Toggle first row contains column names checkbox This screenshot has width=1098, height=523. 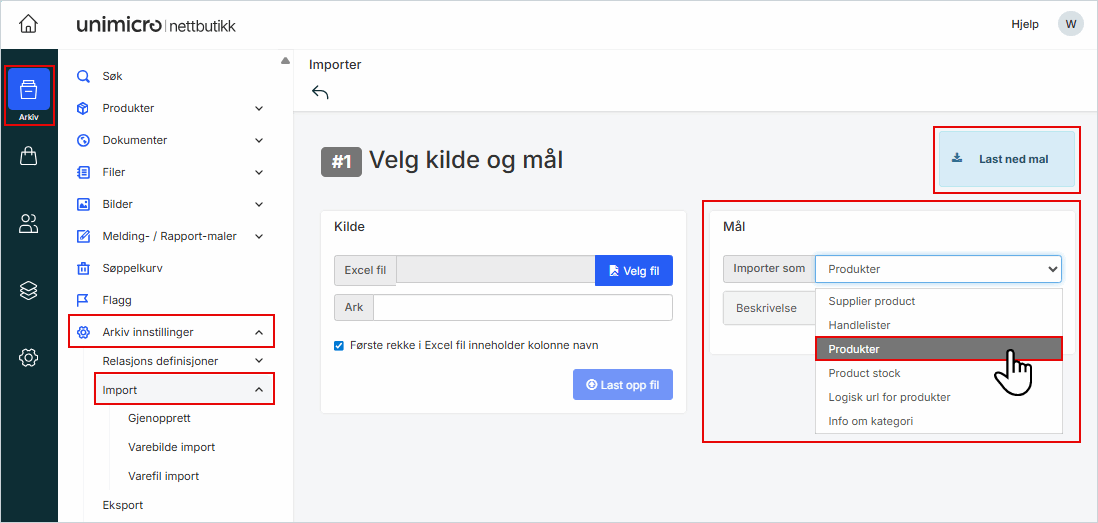point(339,346)
